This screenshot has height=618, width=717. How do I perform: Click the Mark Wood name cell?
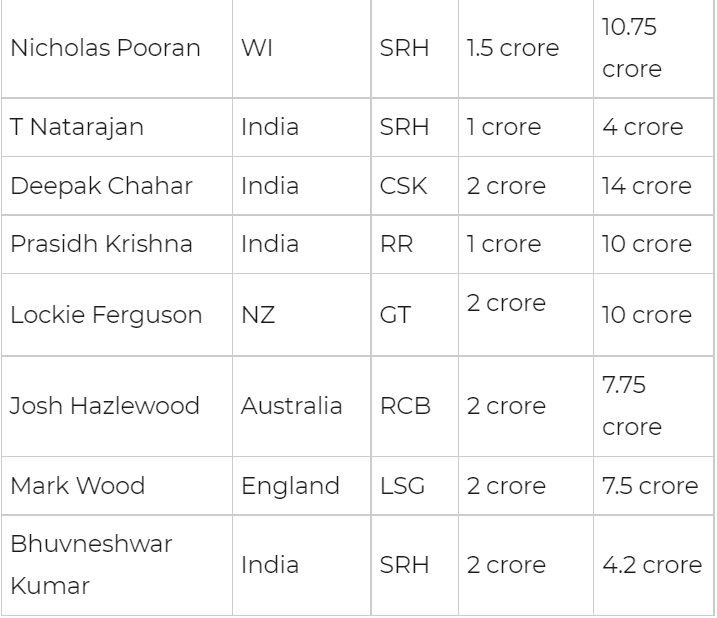pyautogui.click(x=77, y=486)
